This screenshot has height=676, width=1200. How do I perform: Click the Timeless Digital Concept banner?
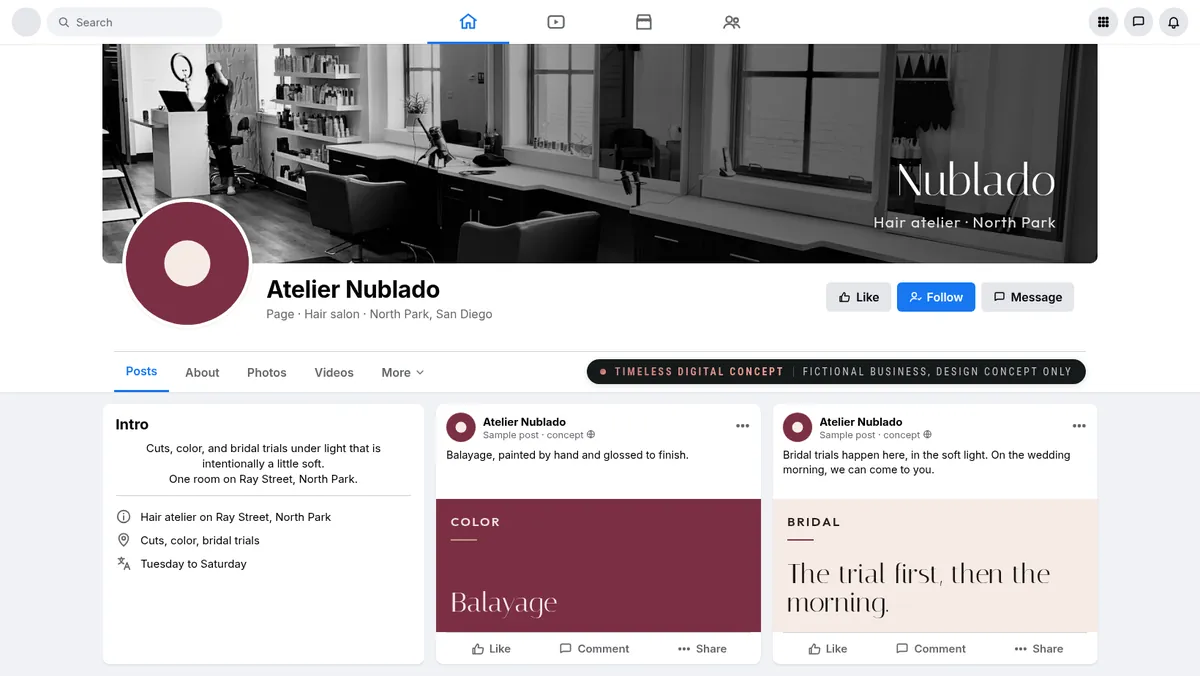click(x=836, y=371)
